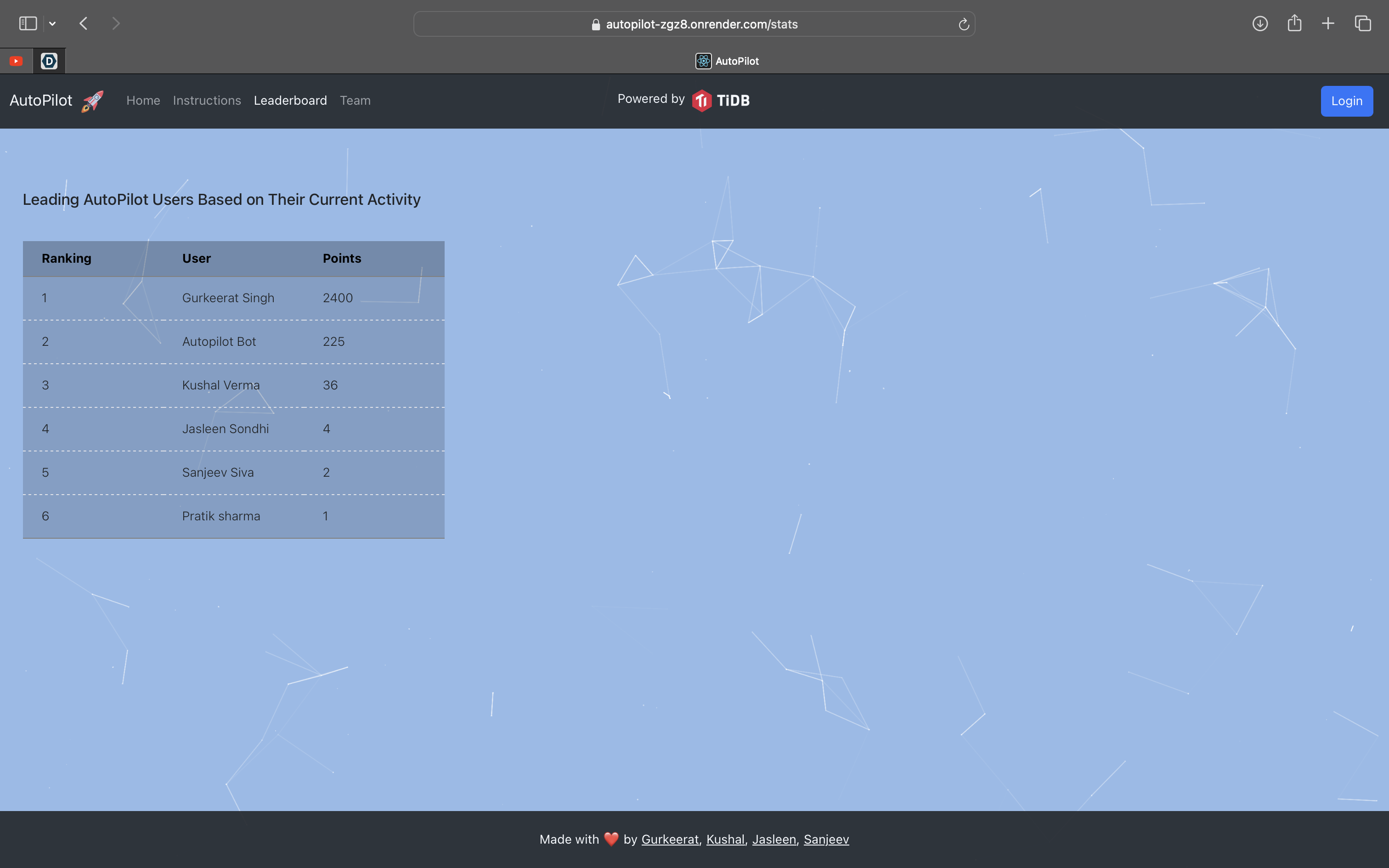Click the reload page icon

click(964, 24)
